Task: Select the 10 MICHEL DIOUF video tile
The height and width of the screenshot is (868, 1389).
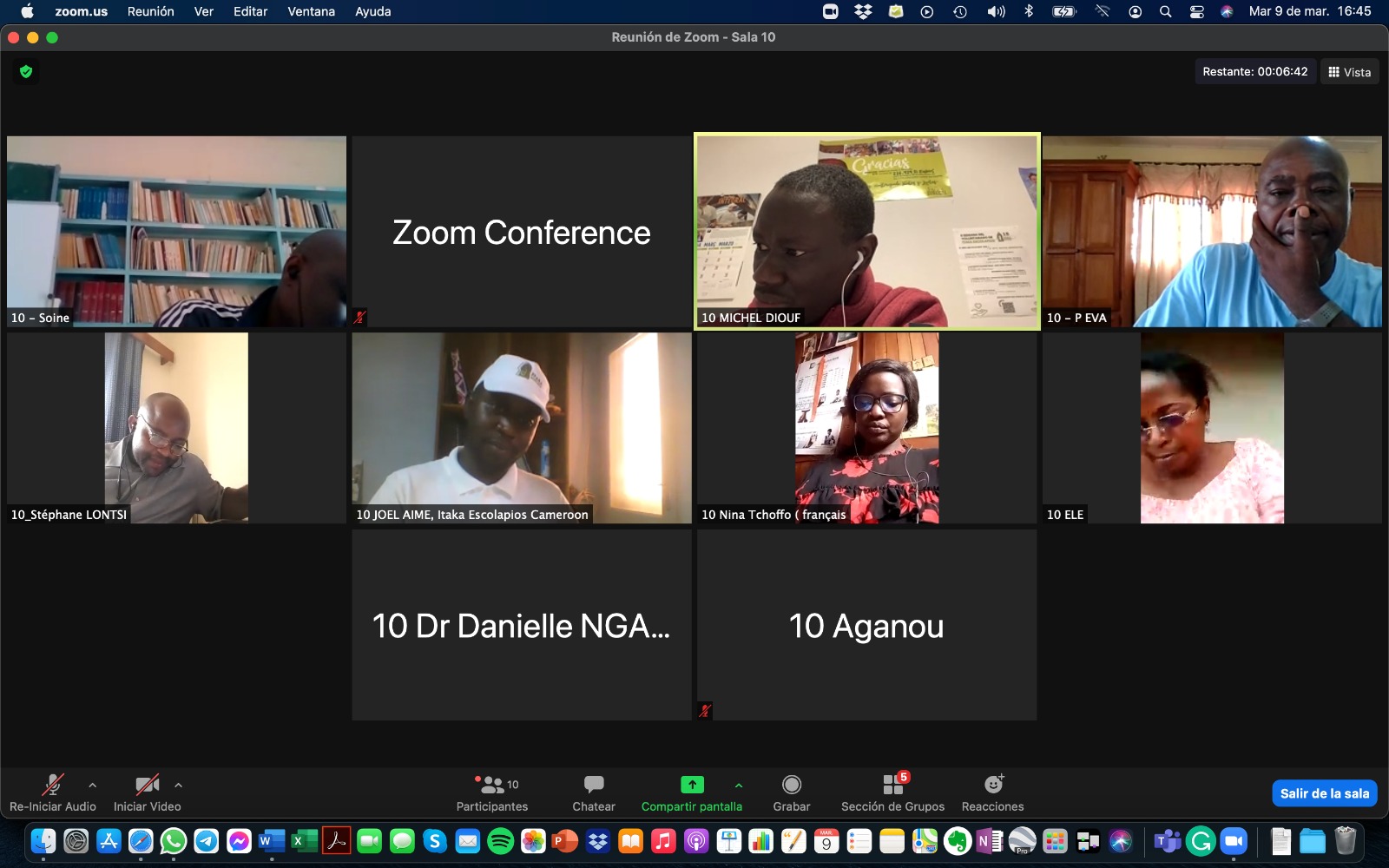Action: (x=866, y=231)
